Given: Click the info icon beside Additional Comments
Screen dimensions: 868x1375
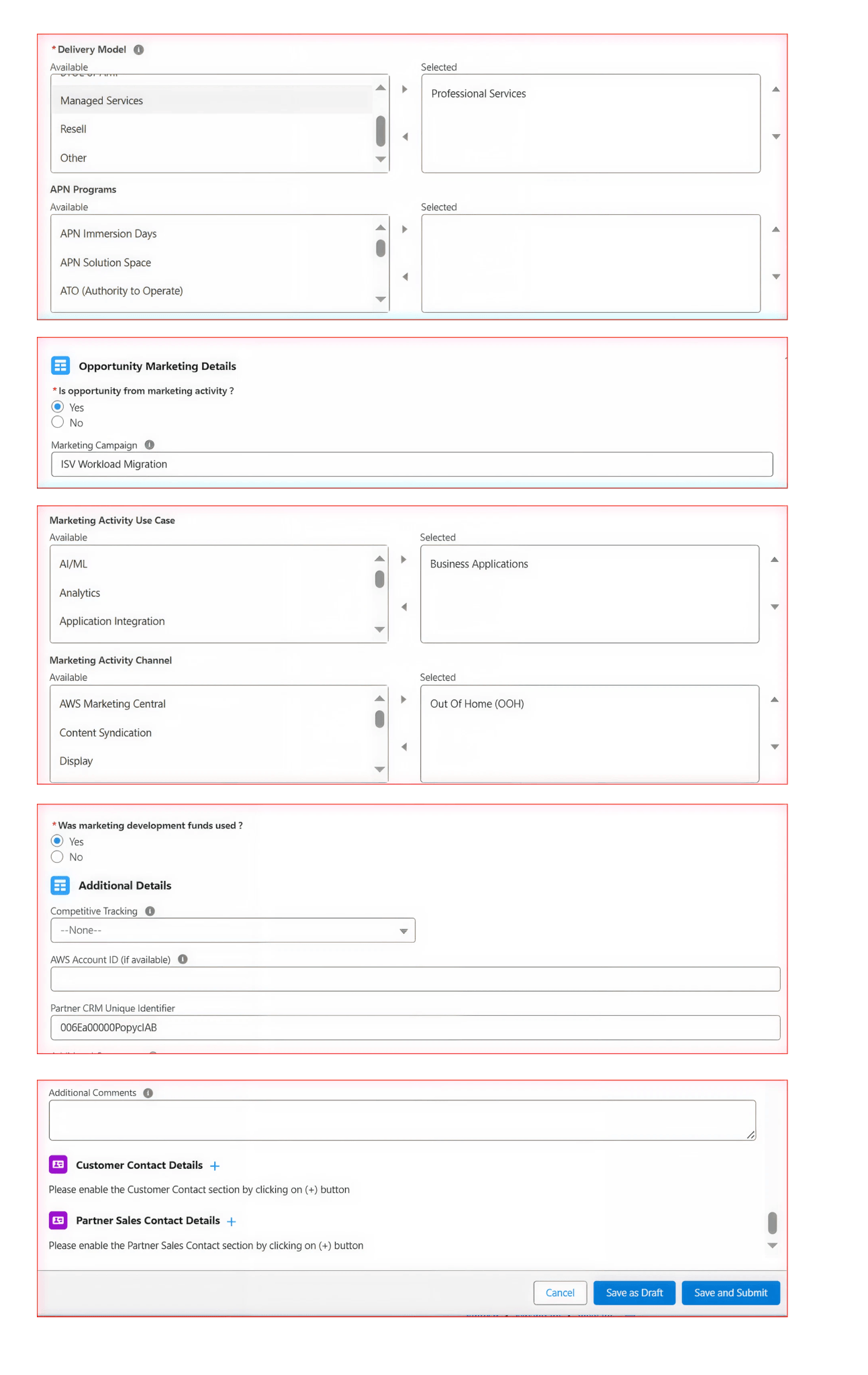Looking at the screenshot, I should [x=146, y=1092].
